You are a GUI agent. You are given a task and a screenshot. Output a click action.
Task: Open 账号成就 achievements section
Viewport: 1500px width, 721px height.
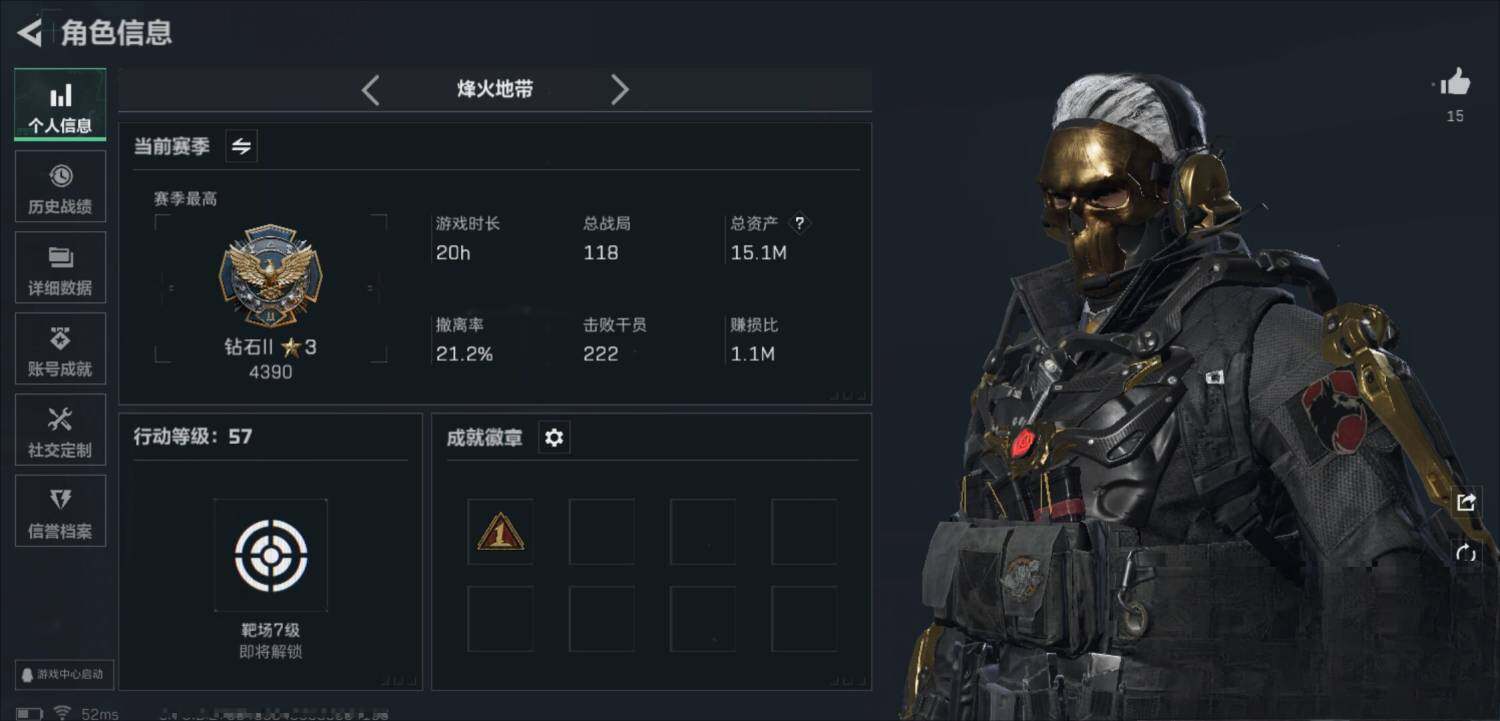60,349
